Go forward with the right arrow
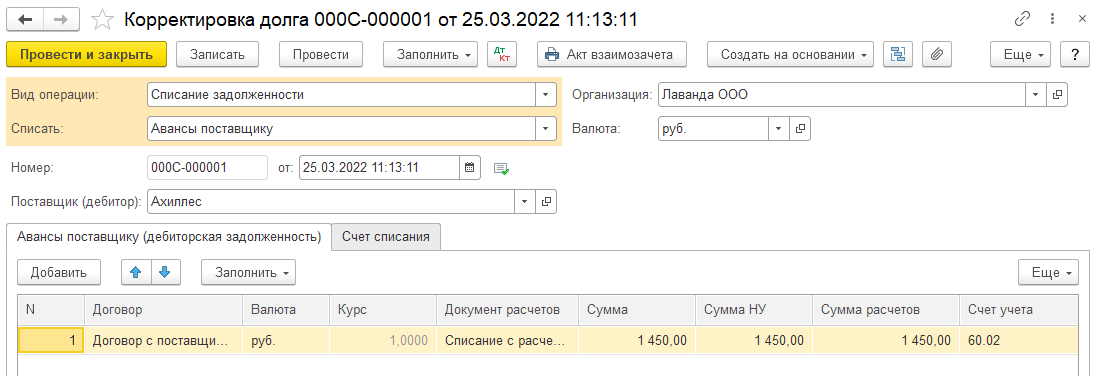This screenshot has width=1095, height=376. [61, 20]
